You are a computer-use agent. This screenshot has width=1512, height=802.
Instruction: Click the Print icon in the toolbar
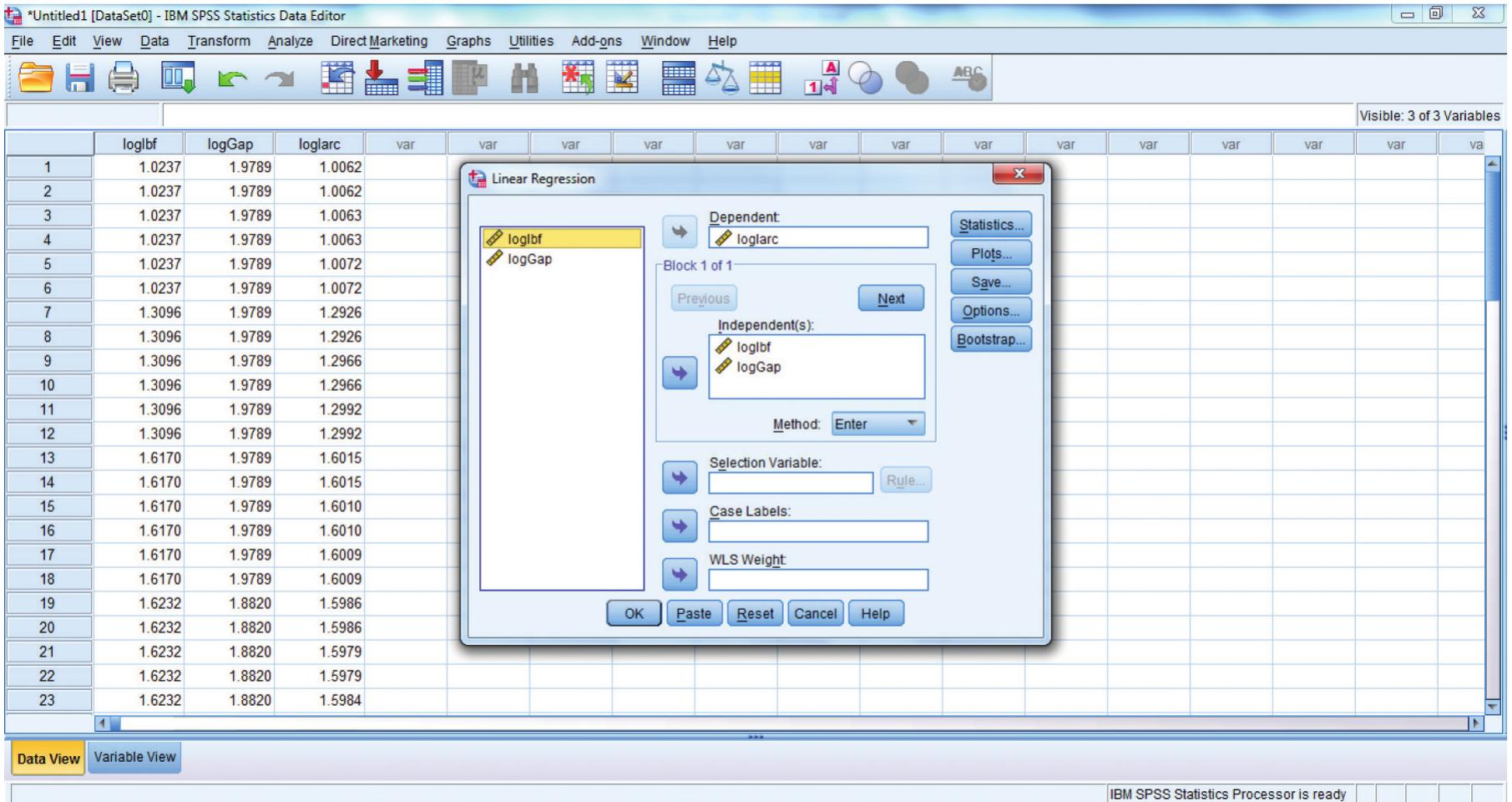[x=125, y=79]
